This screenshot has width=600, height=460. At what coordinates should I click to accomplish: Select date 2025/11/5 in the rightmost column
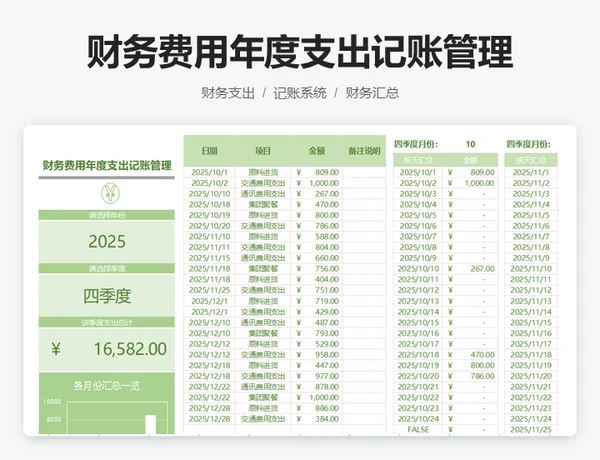(x=531, y=215)
